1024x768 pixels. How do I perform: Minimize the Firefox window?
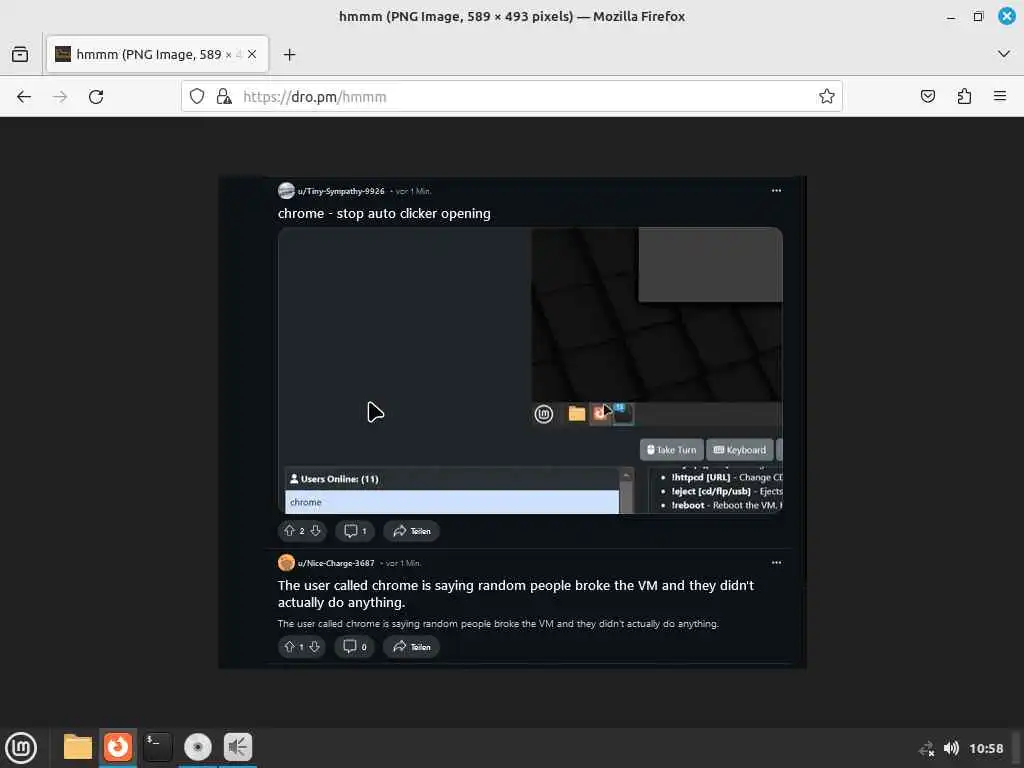coord(951,16)
